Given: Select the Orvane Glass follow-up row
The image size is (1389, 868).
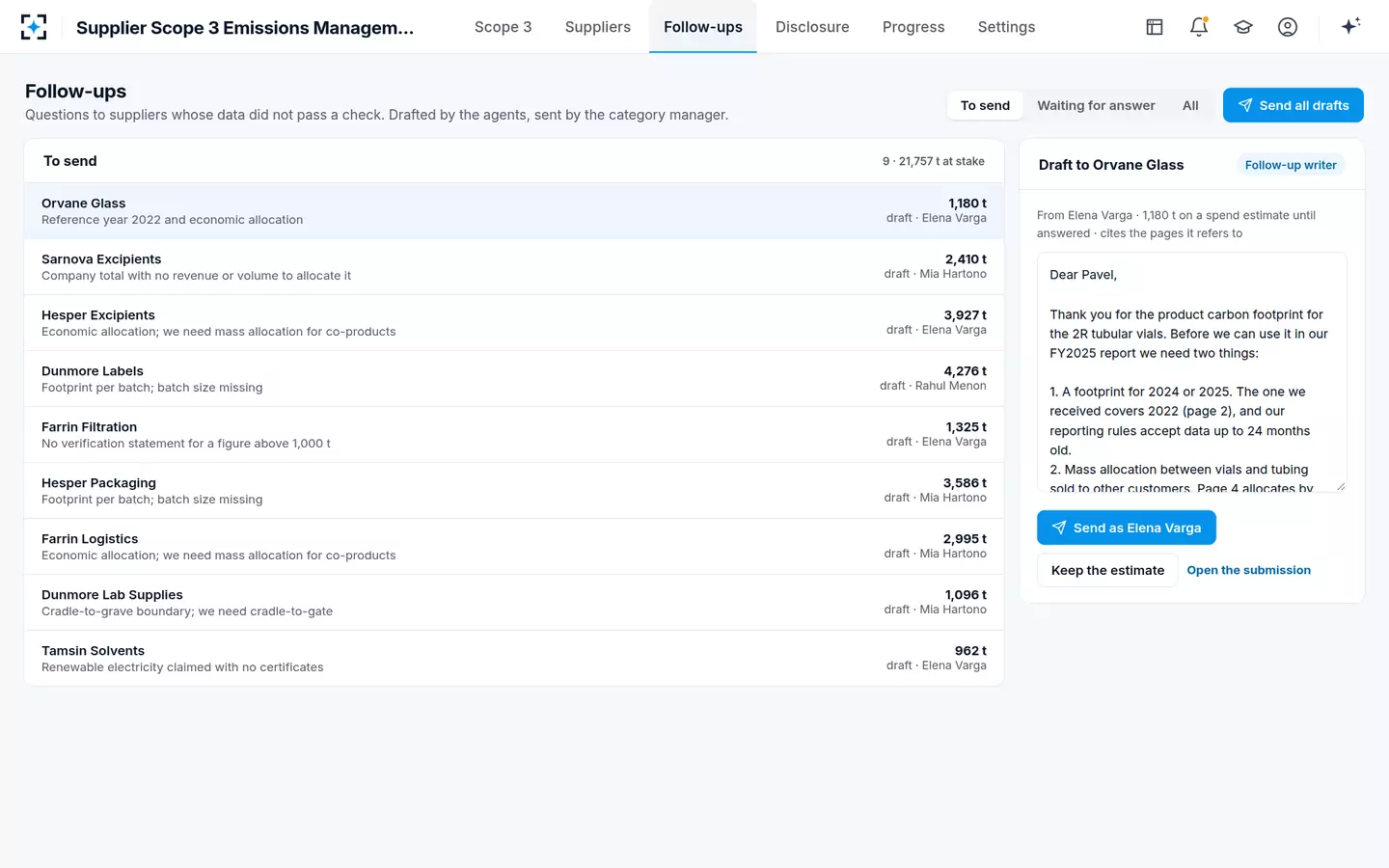Looking at the screenshot, I should (514, 211).
